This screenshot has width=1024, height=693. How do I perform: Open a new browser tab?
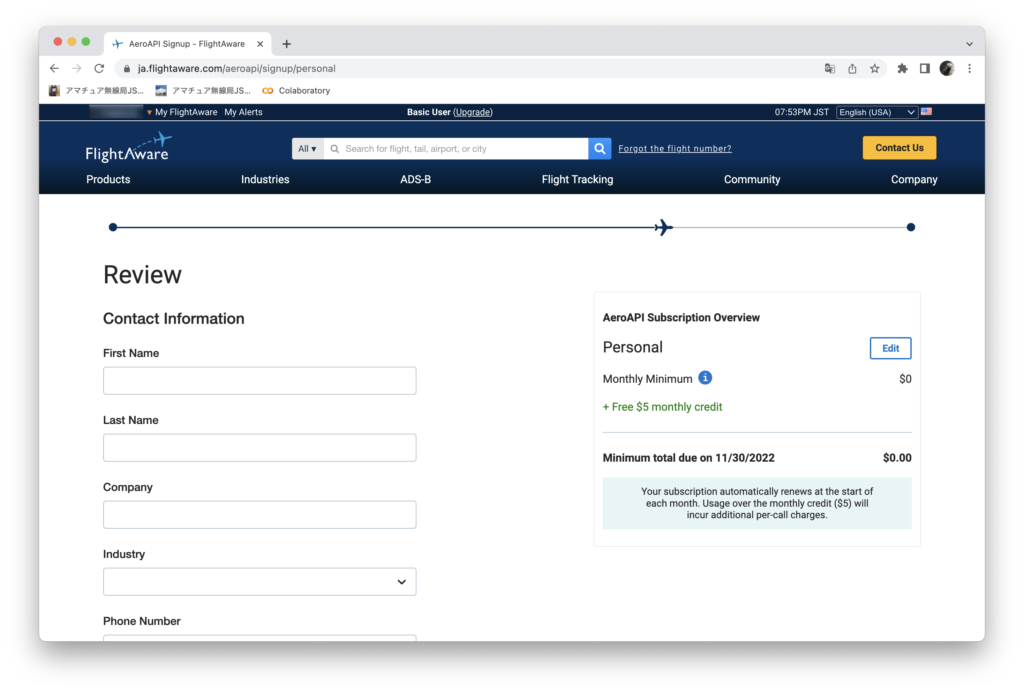point(287,44)
